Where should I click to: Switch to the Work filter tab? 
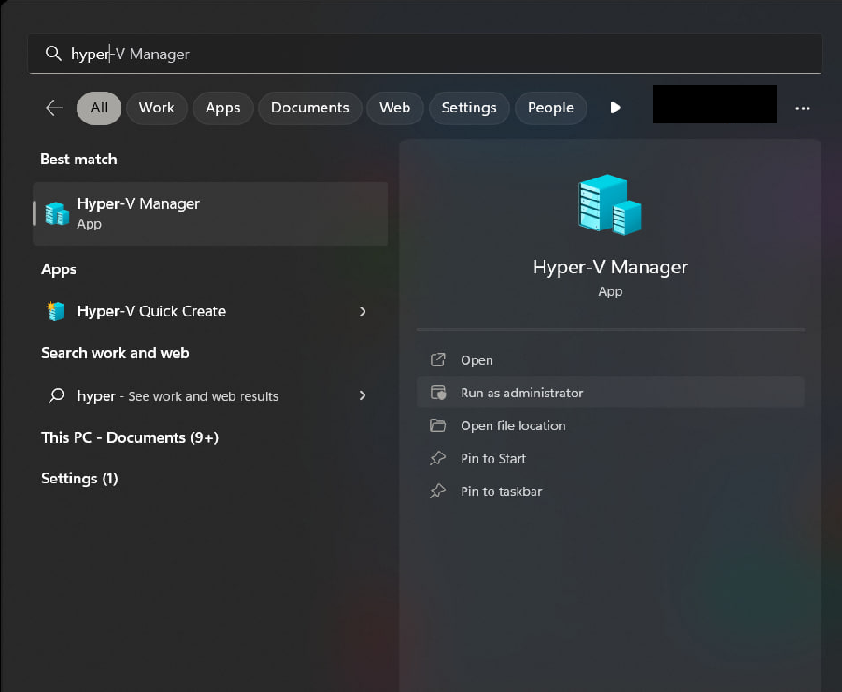coord(156,108)
